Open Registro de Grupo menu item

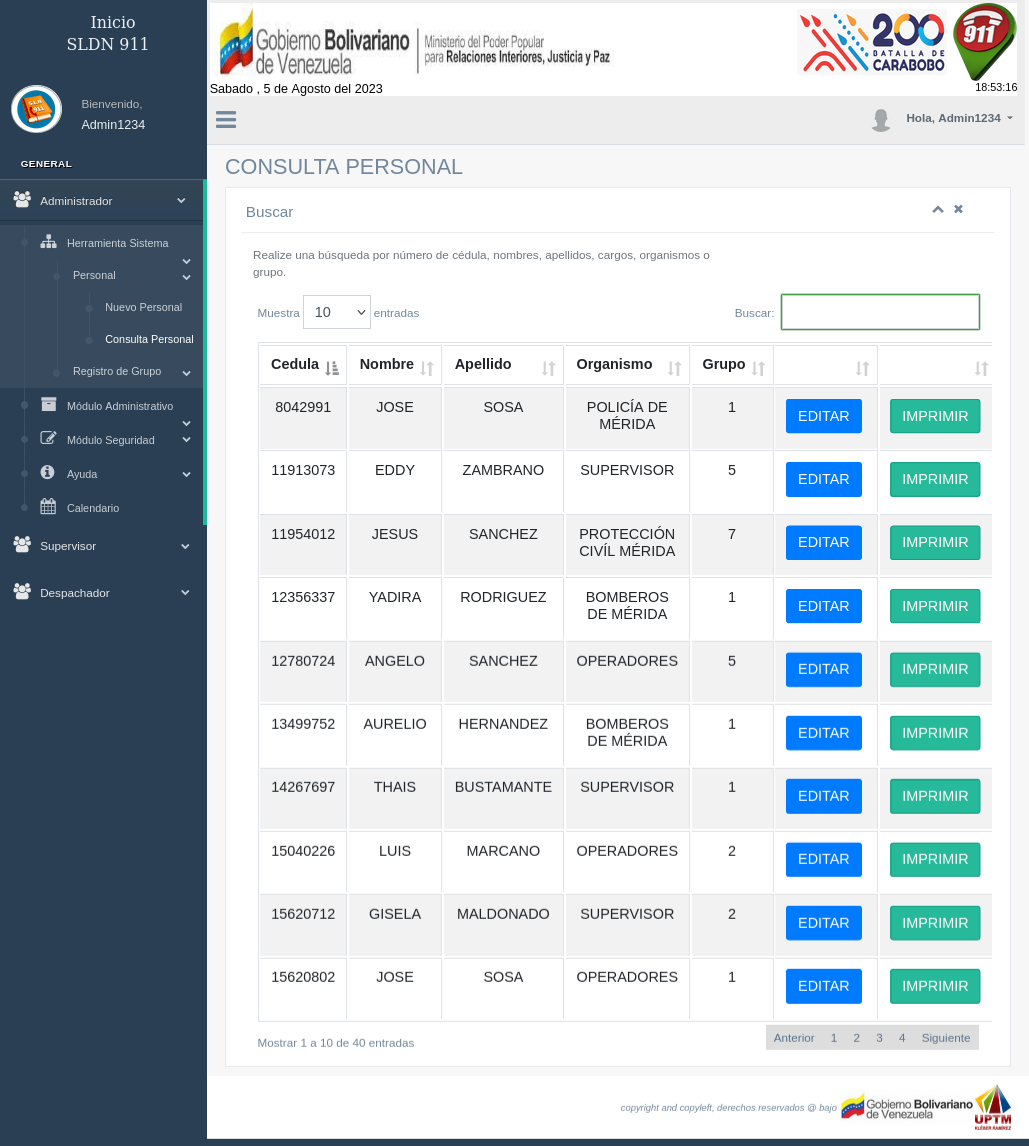click(x=117, y=371)
